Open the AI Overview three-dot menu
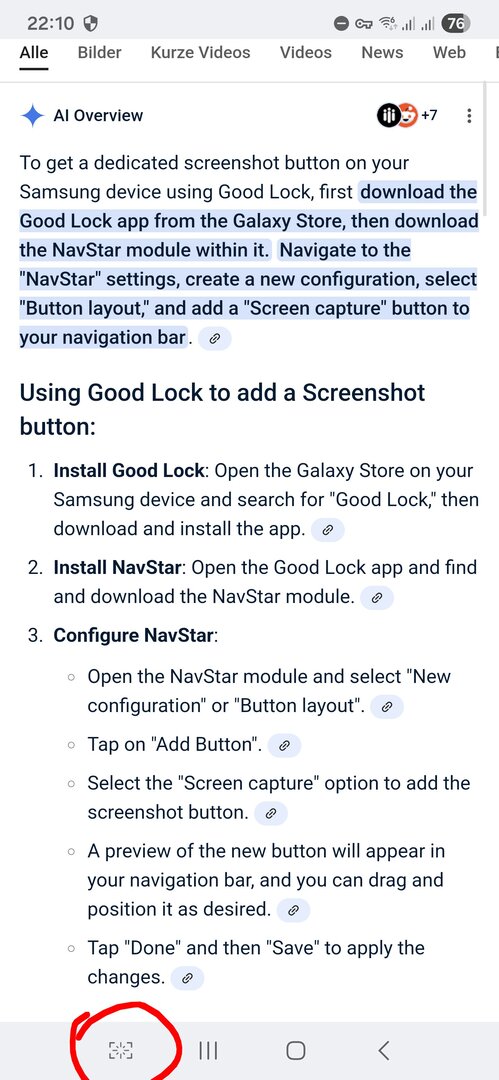Viewport: 499px width, 1080px height. [x=469, y=116]
